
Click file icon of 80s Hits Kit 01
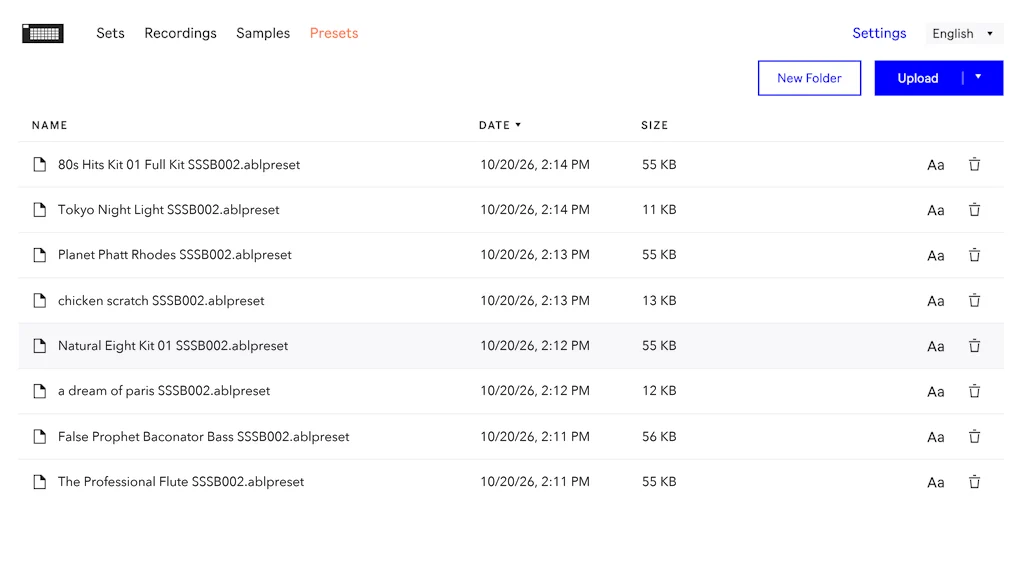coord(40,165)
